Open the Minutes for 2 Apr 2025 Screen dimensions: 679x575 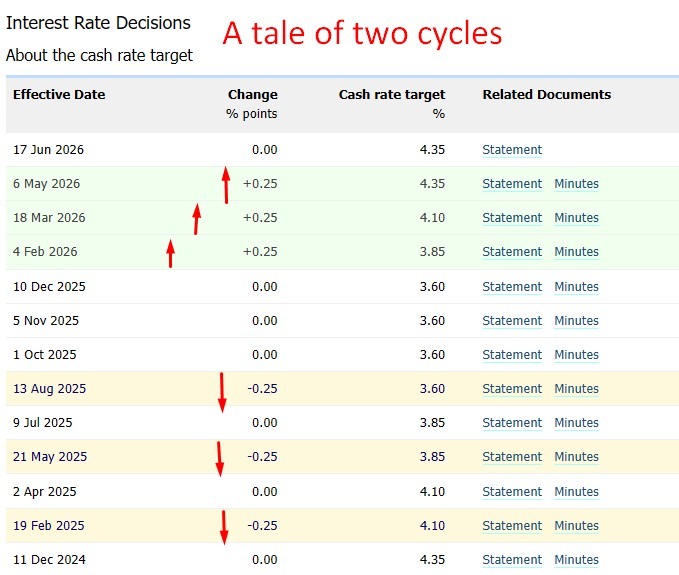tap(576, 492)
